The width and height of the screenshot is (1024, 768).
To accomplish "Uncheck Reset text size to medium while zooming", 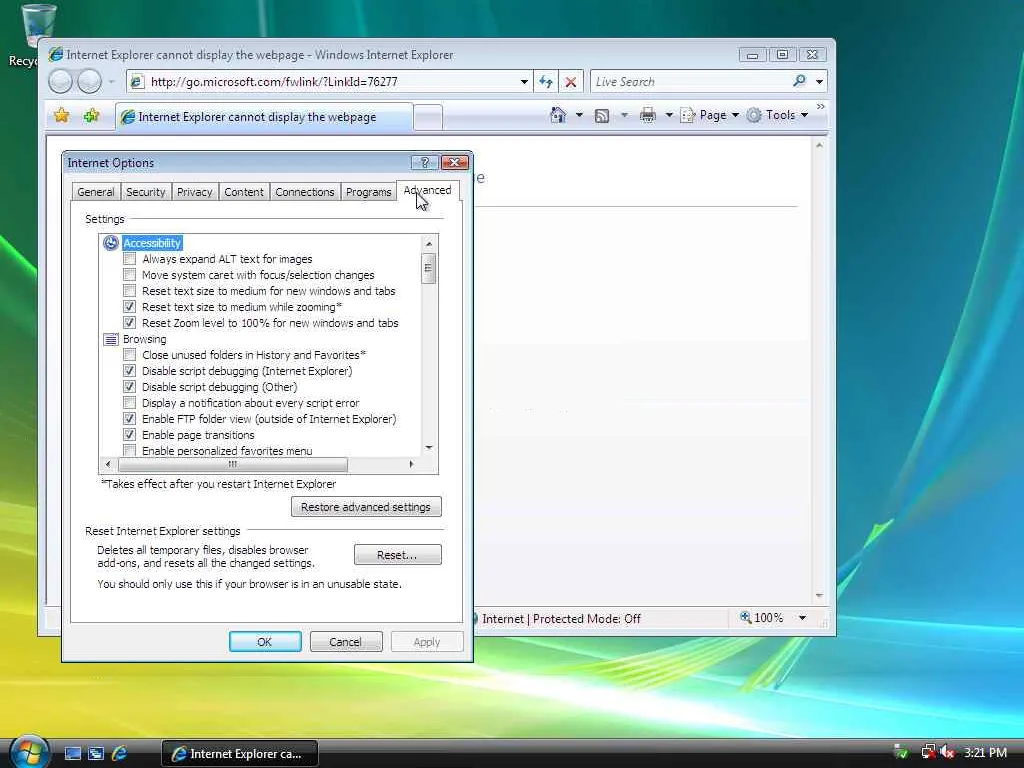I will (129, 307).
